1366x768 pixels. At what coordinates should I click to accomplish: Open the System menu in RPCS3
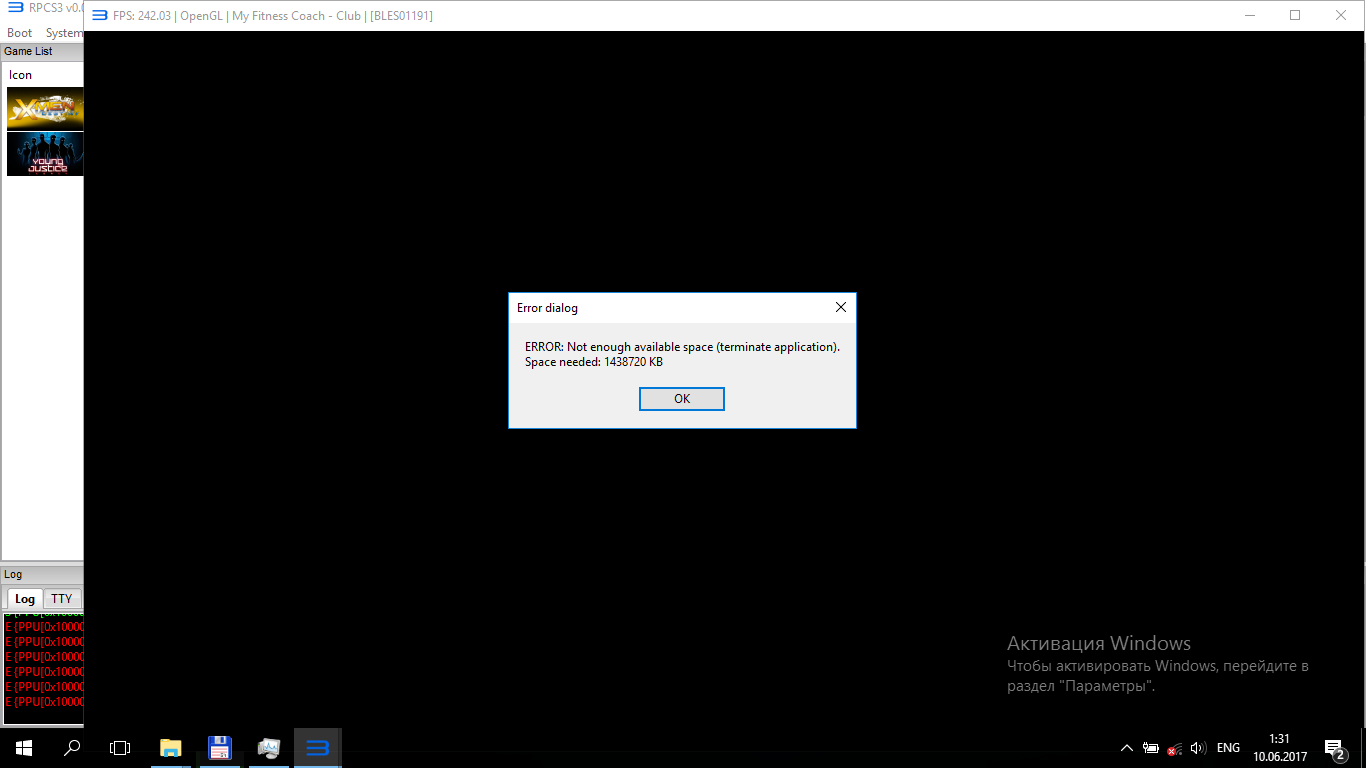[x=64, y=33]
